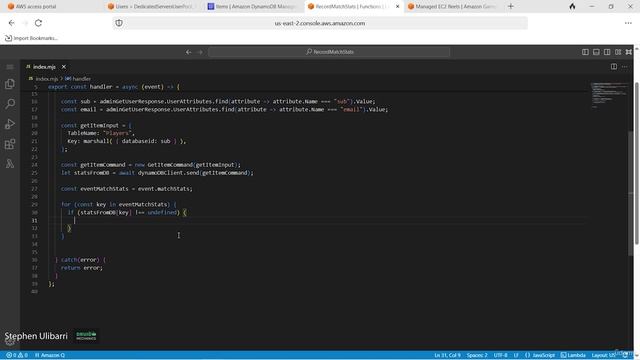Toggle primary side bar layout icon
The image size is (640, 360).
(x=585, y=52)
